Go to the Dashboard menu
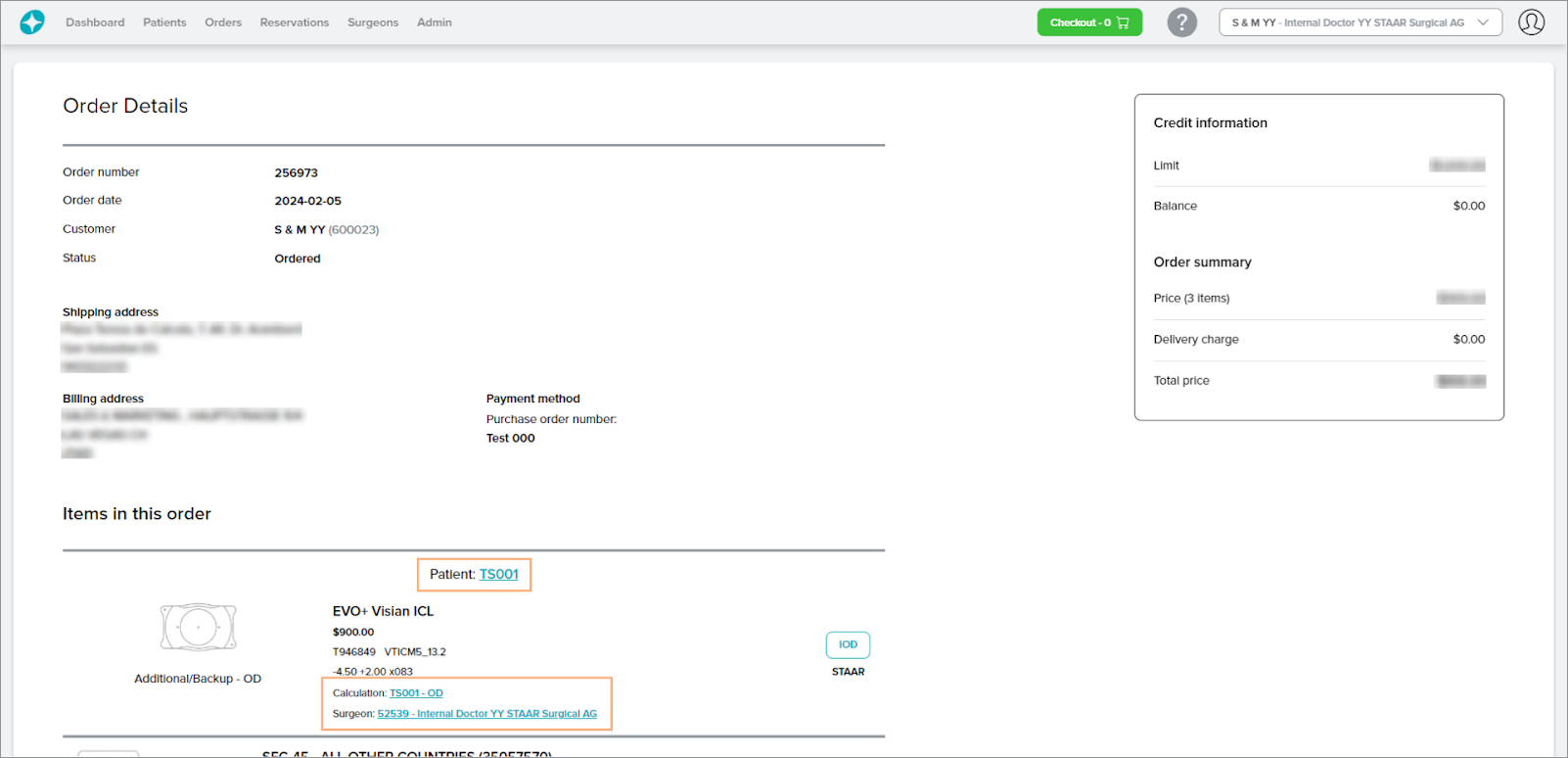Screen dimensions: 1568x758 pos(95,23)
